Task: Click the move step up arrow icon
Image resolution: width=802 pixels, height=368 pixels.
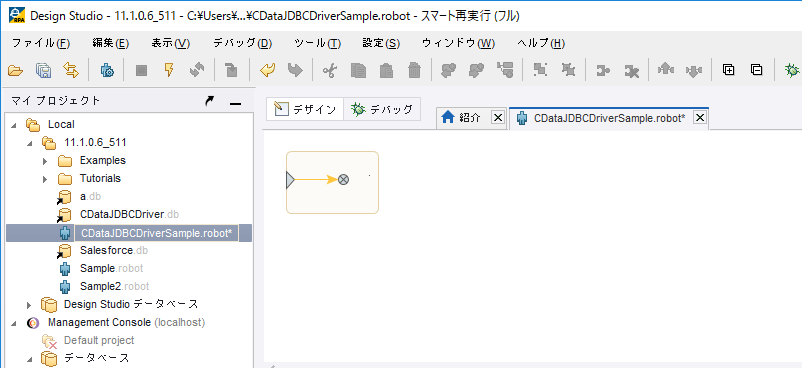Action: [665, 71]
